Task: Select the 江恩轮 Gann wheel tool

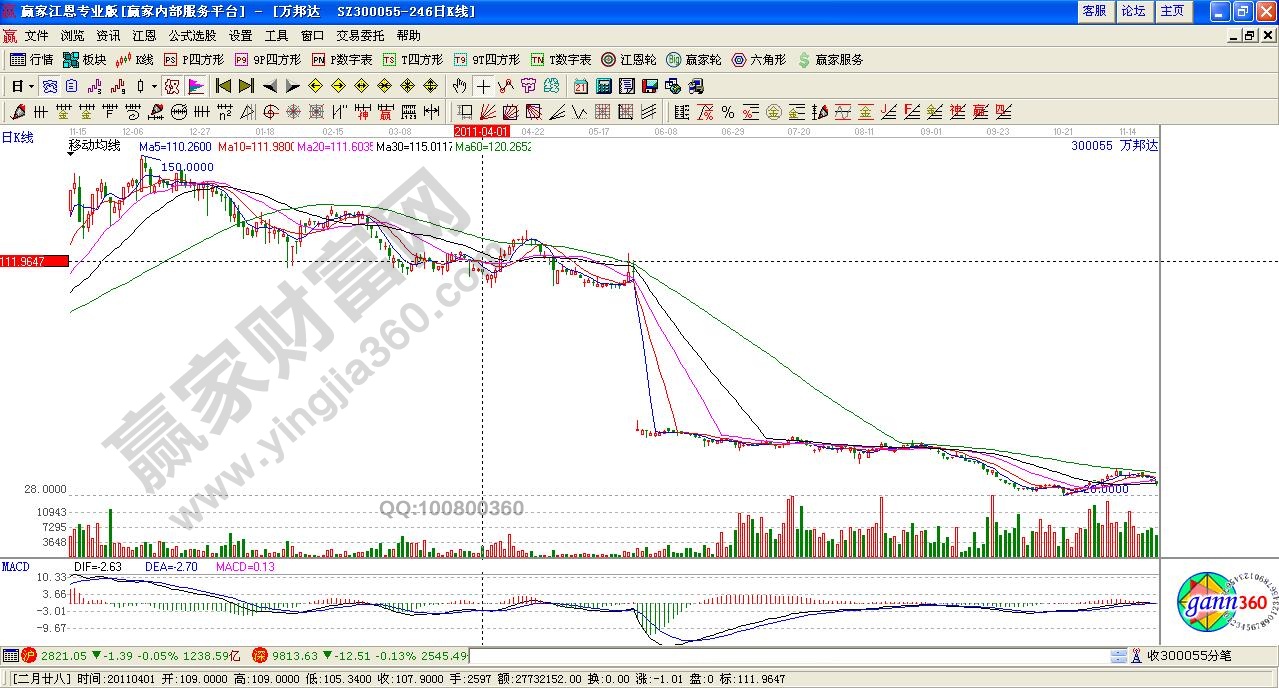Action: (629, 60)
